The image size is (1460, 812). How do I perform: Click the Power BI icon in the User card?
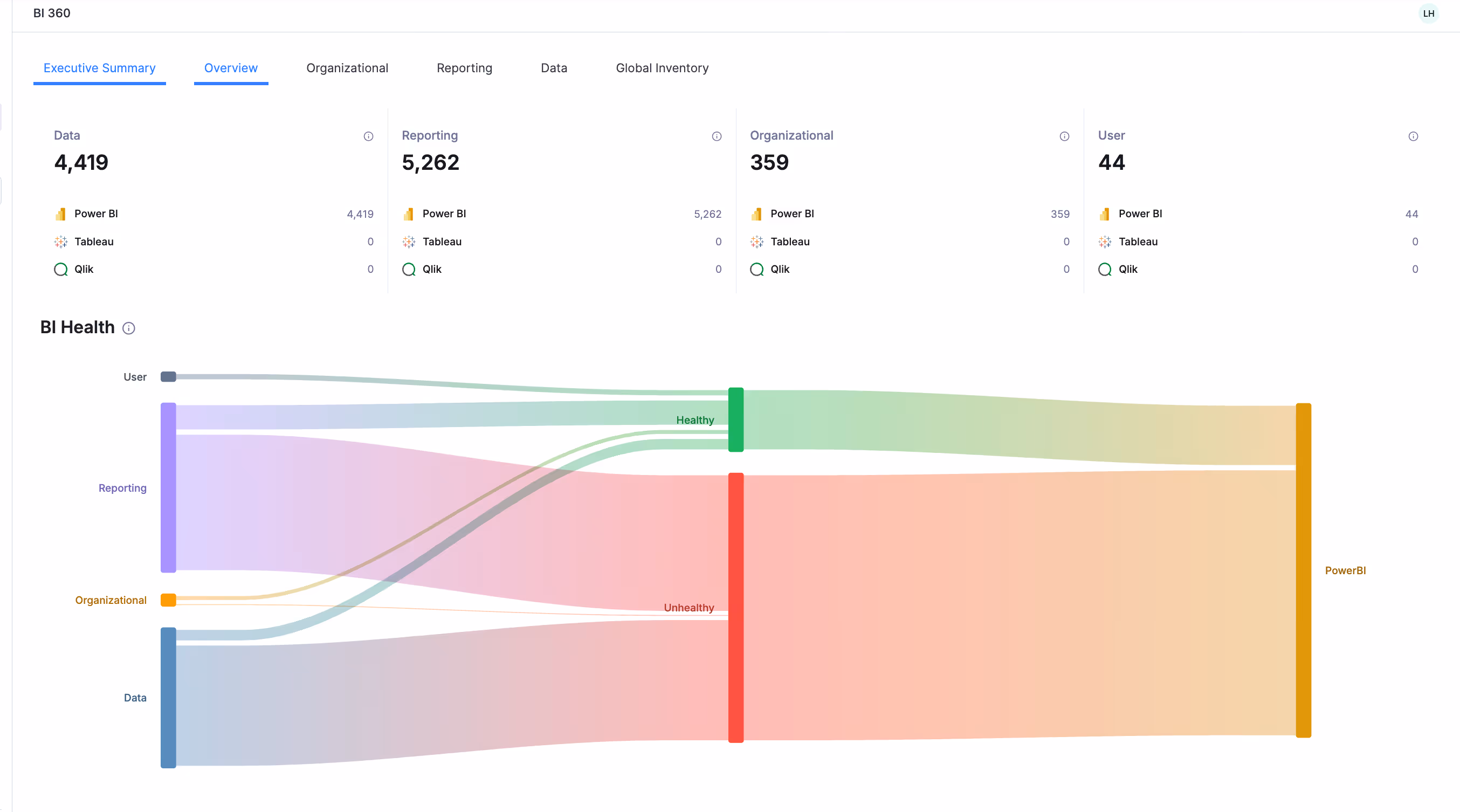pyautogui.click(x=1105, y=214)
